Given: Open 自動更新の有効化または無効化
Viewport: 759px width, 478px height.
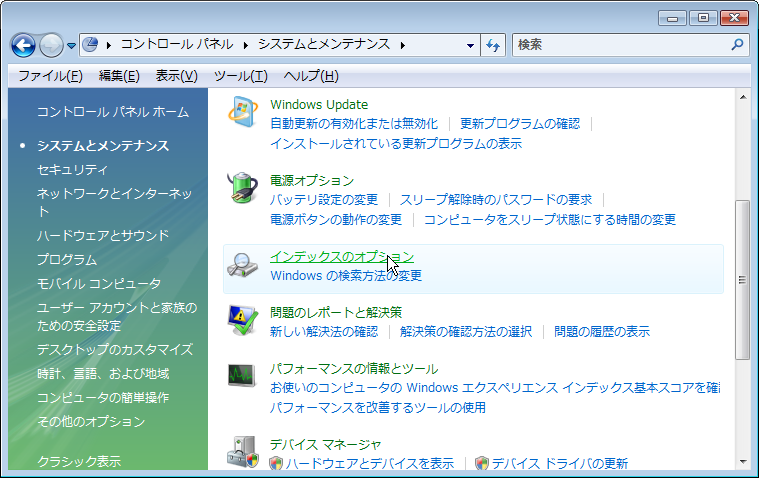Looking at the screenshot, I should click(x=354, y=123).
